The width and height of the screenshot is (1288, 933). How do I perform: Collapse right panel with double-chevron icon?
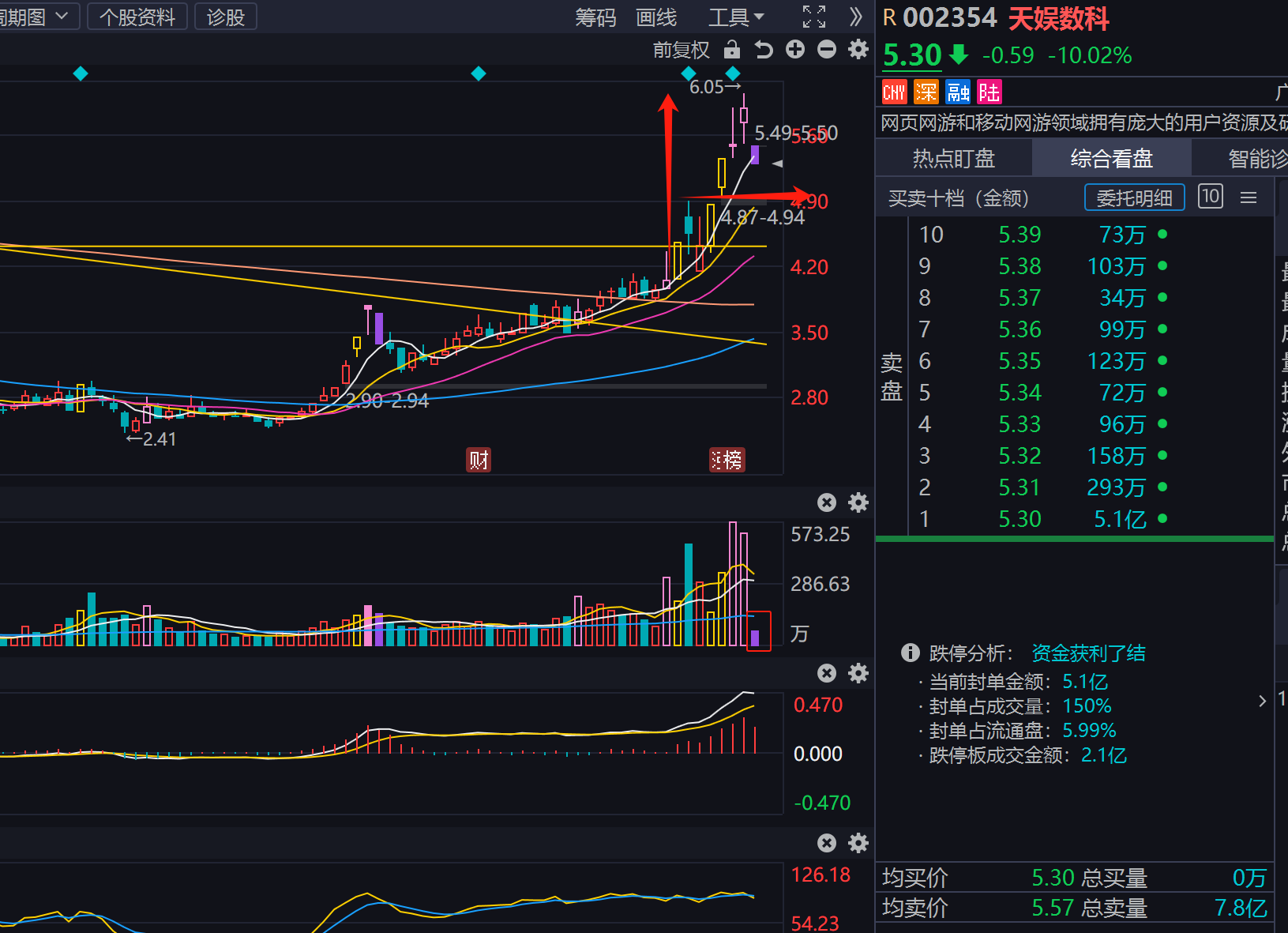pyautogui.click(x=856, y=17)
